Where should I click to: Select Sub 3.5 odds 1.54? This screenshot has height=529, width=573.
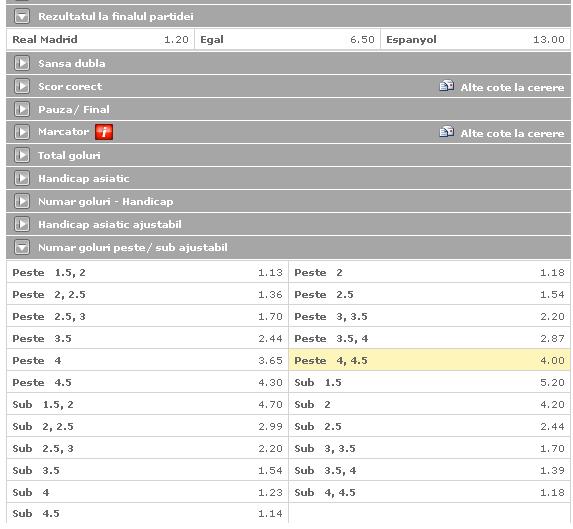point(148,470)
